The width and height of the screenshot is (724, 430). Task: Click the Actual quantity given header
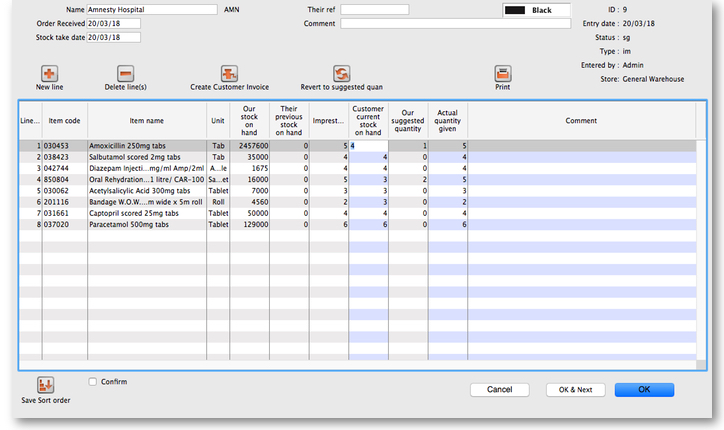[448, 121]
